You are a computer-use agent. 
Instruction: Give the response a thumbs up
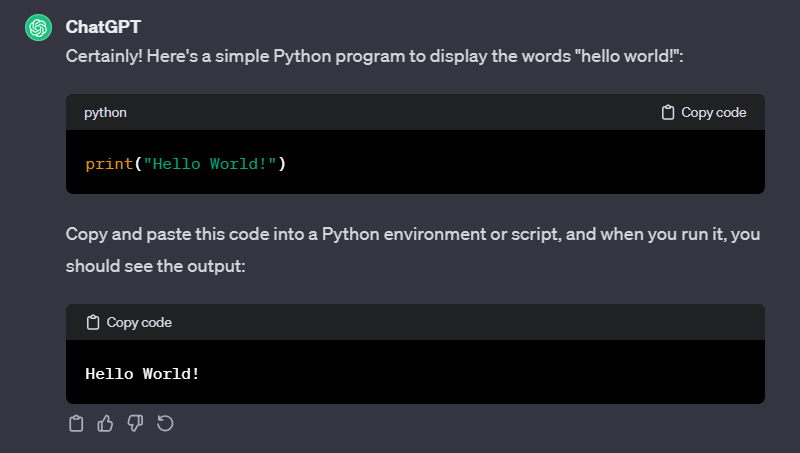coord(105,424)
